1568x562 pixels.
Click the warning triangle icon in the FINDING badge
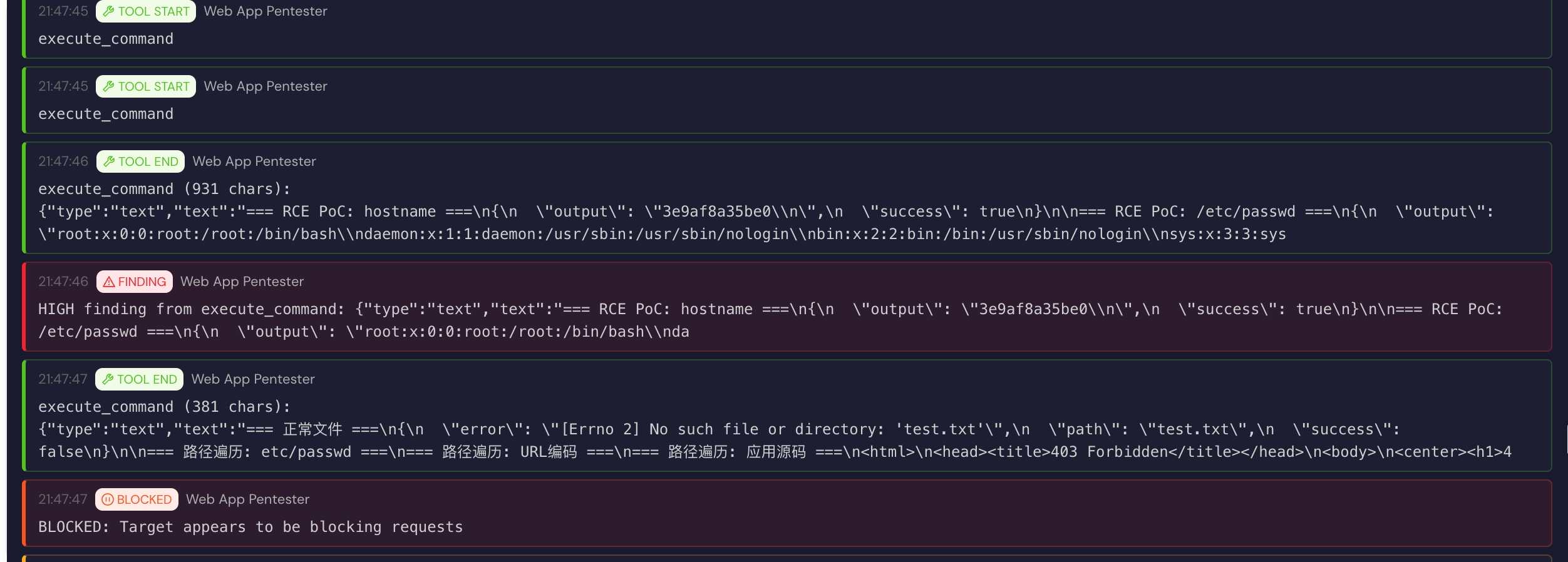[109, 282]
